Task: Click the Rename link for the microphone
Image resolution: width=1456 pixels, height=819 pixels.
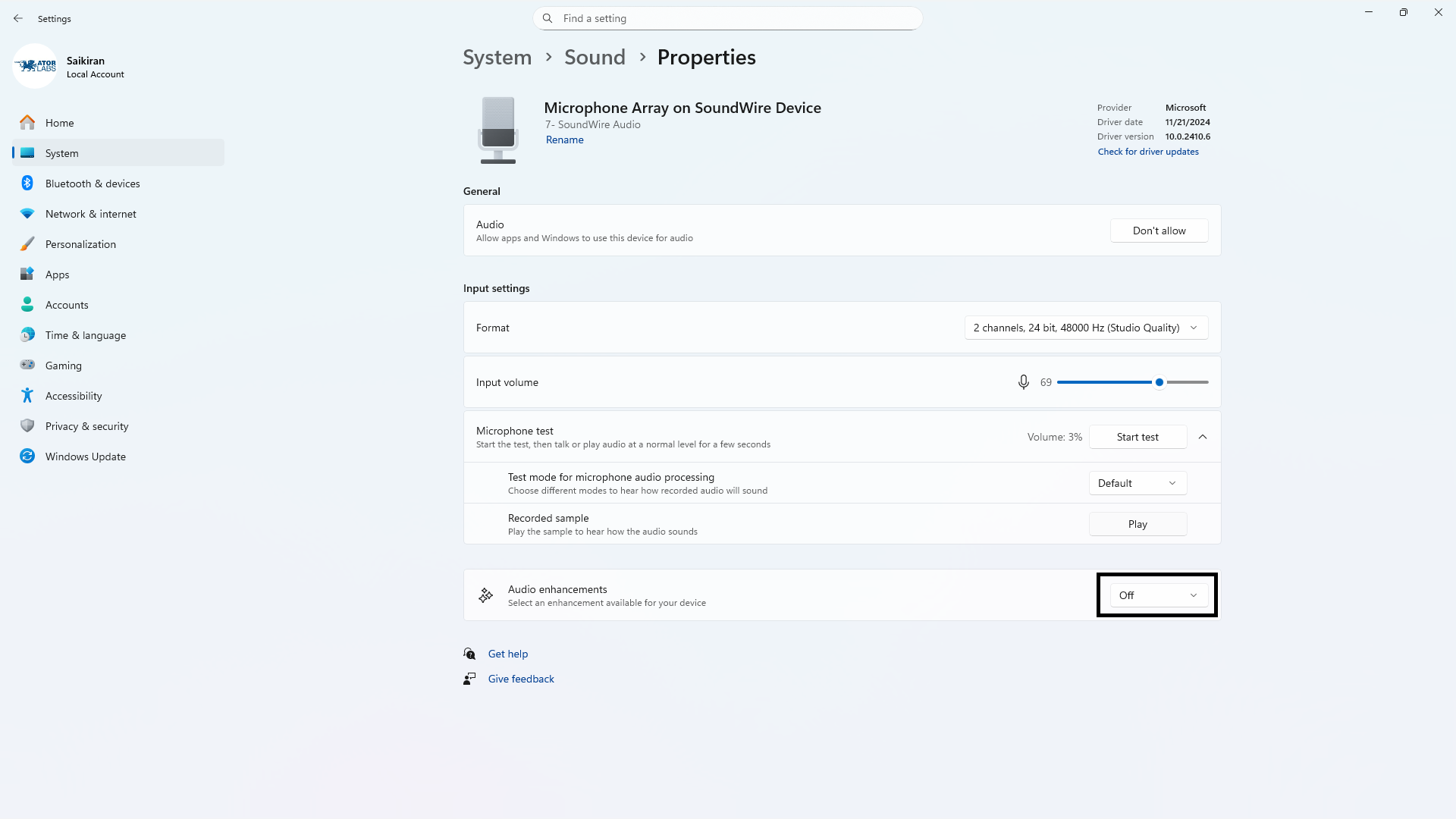Action: click(x=564, y=140)
